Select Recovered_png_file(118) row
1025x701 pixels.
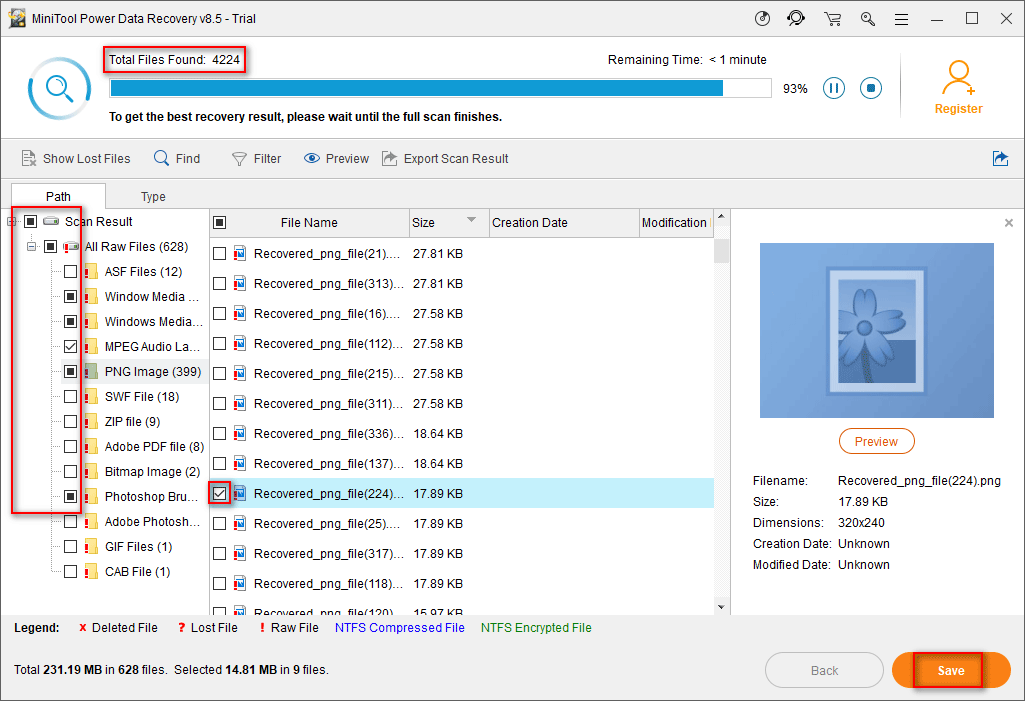(462, 583)
